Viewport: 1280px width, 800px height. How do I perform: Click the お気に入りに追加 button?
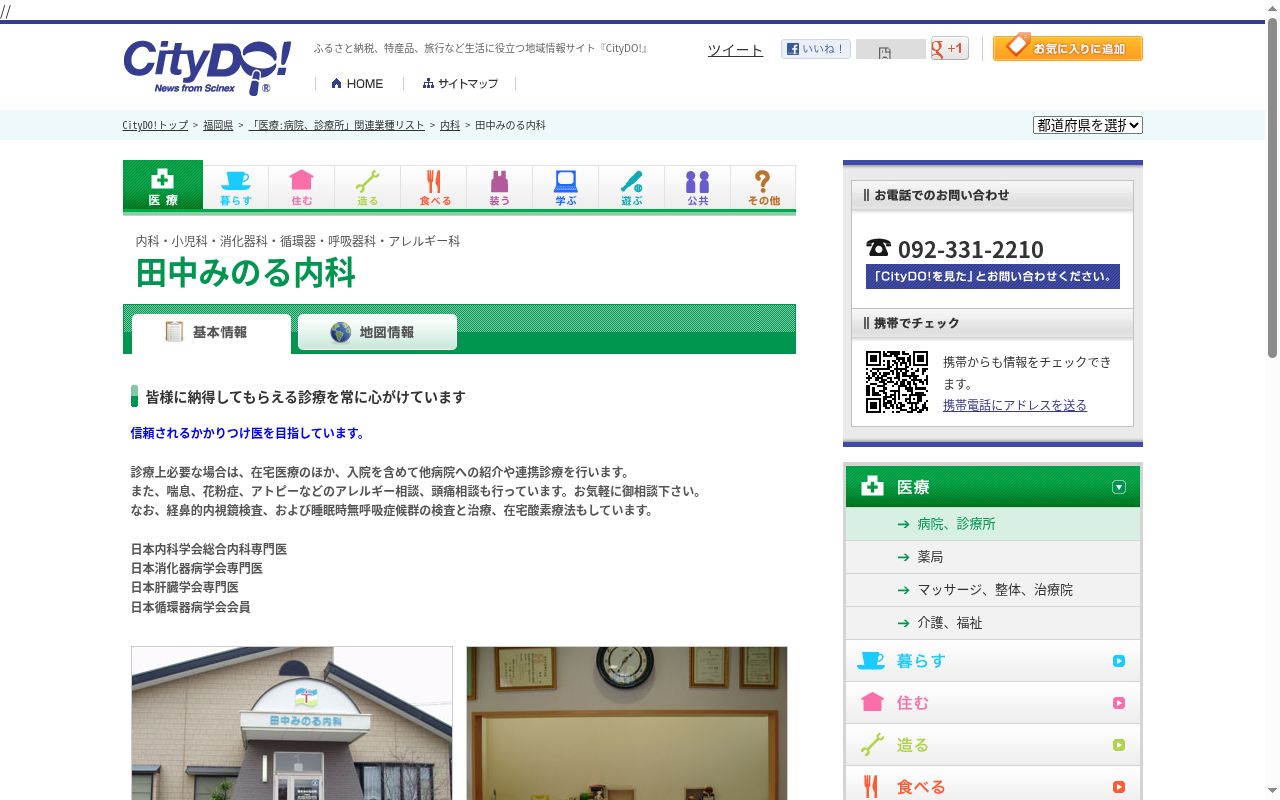pyautogui.click(x=1067, y=47)
